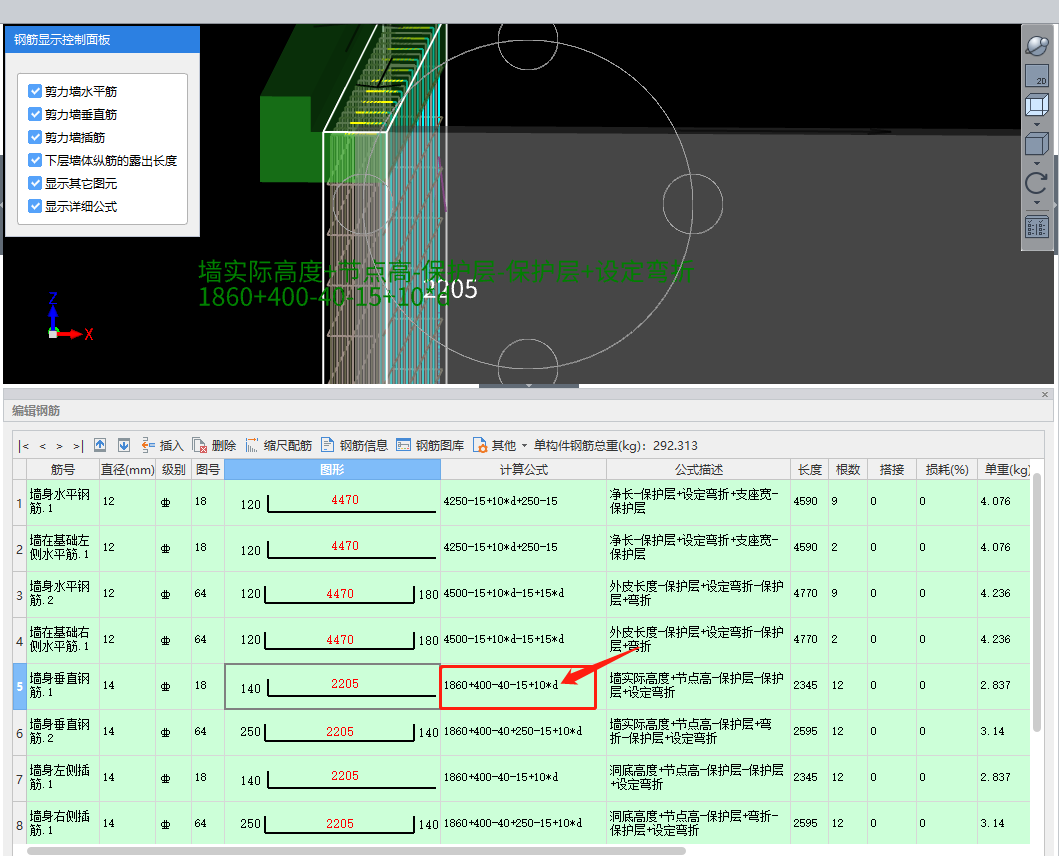Click 墙身垂直钢筋.2 name cell
Viewport: 1059px width, 856px height.
(x=63, y=732)
